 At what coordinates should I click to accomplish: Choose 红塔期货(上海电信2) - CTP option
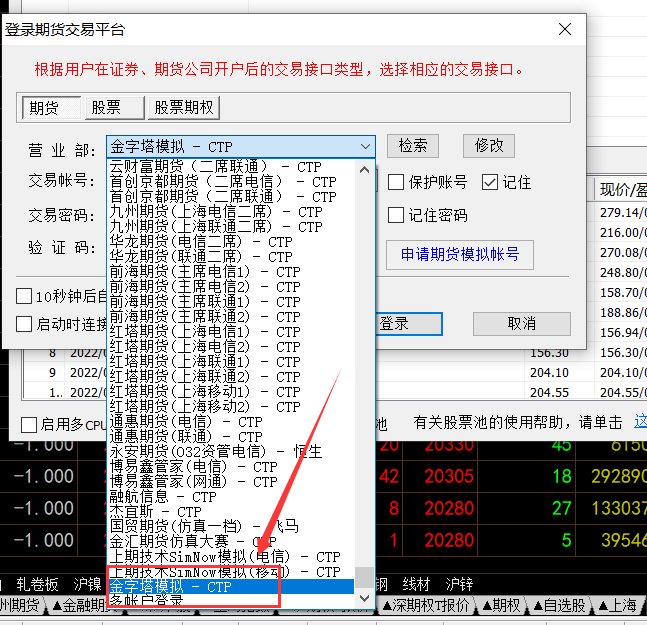(x=230, y=347)
